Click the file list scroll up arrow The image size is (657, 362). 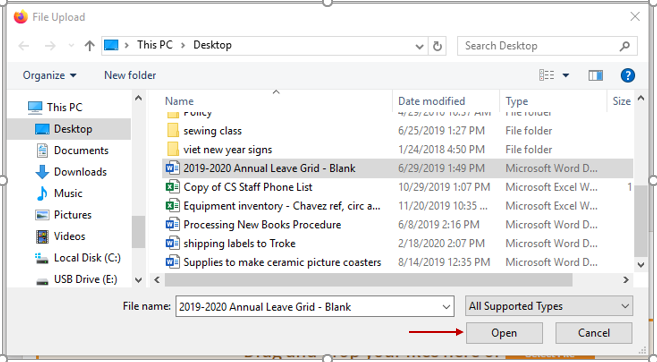pos(641,99)
